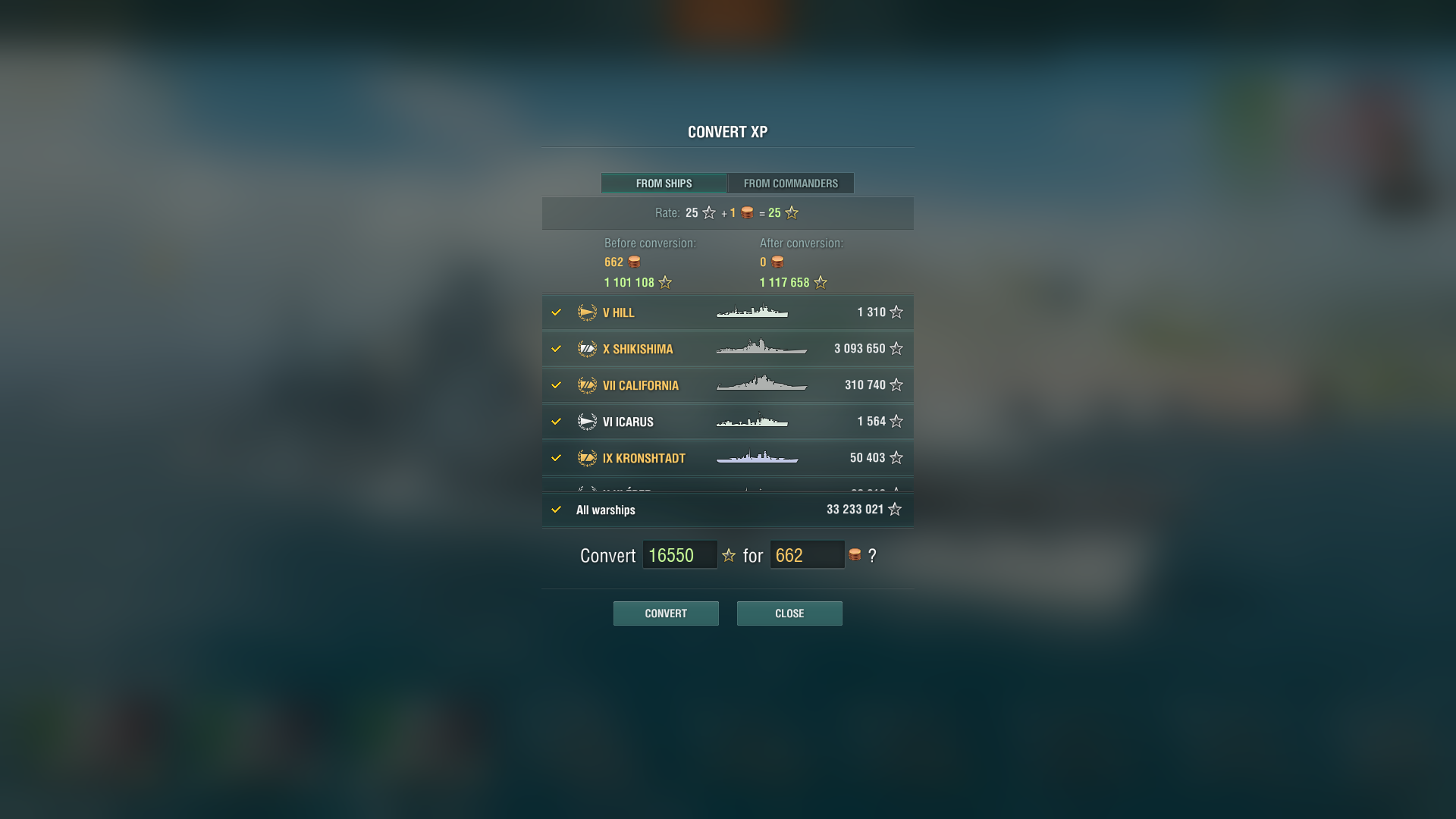Deselect the IX Kronshtadt checkbox
Viewport: 1456px width, 819px height.
click(556, 458)
